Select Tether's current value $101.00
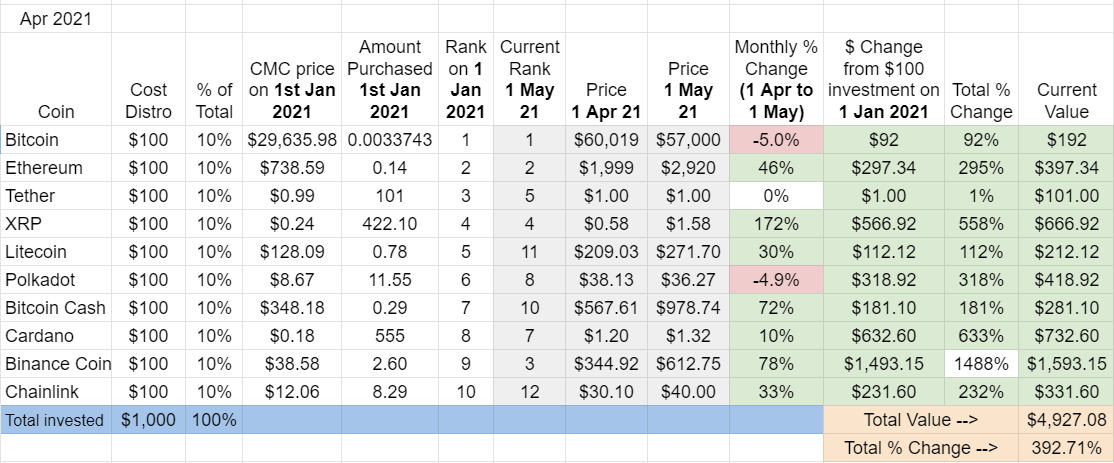The width and height of the screenshot is (1114, 463). [1066, 196]
